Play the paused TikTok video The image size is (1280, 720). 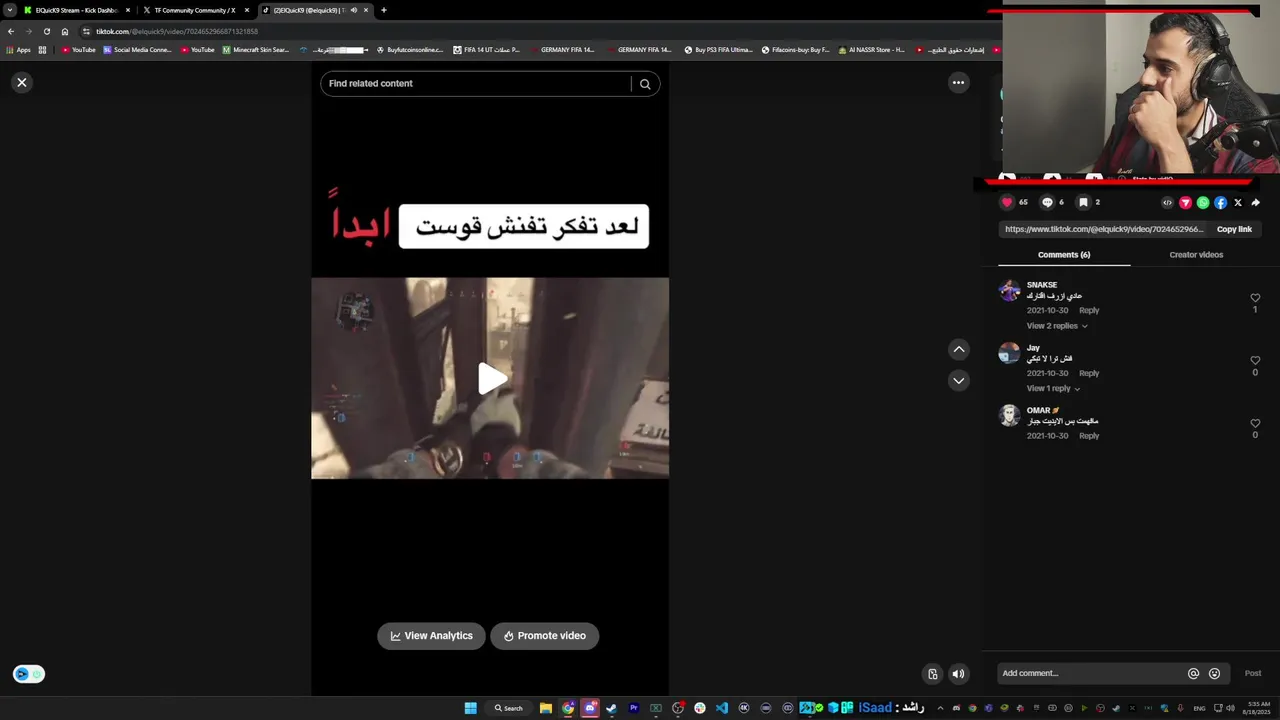(x=490, y=378)
